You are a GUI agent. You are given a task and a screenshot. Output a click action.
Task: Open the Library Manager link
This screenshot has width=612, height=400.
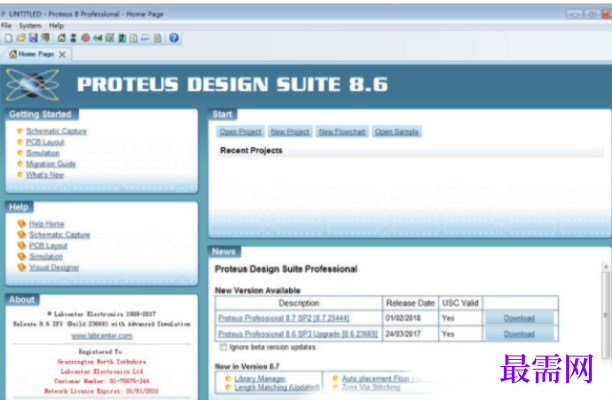coord(260,379)
